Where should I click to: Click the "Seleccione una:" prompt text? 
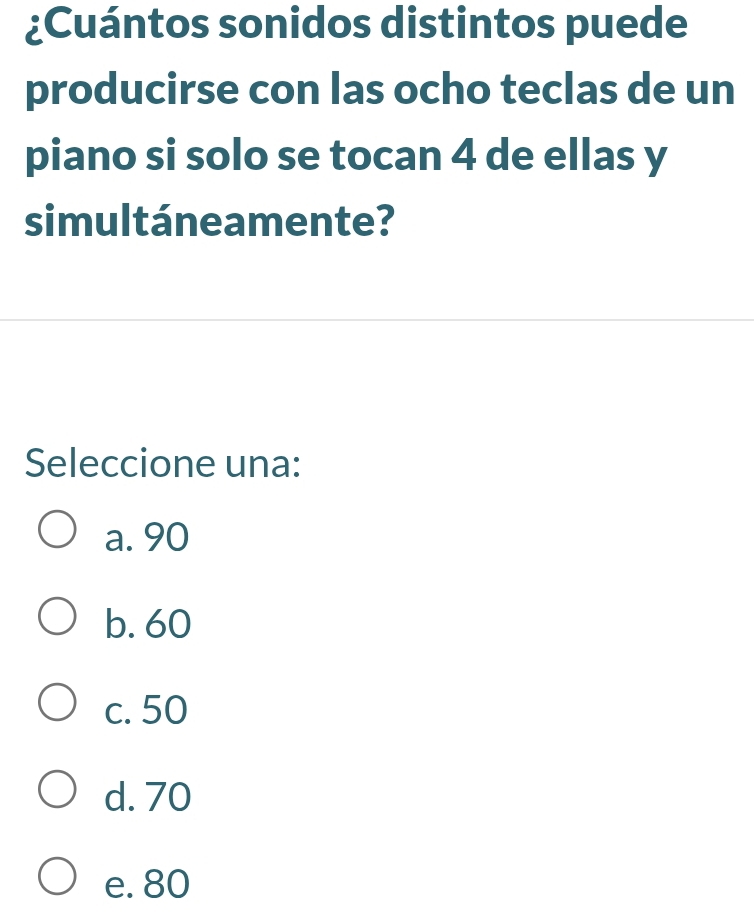point(163,463)
